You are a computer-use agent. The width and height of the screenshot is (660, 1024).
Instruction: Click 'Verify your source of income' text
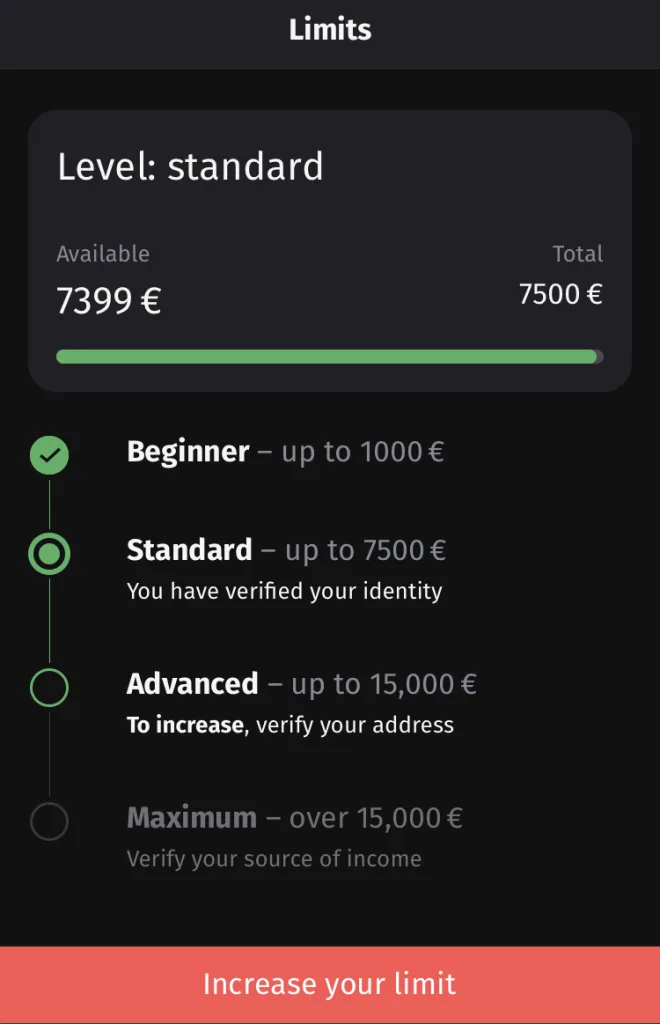tap(274, 859)
